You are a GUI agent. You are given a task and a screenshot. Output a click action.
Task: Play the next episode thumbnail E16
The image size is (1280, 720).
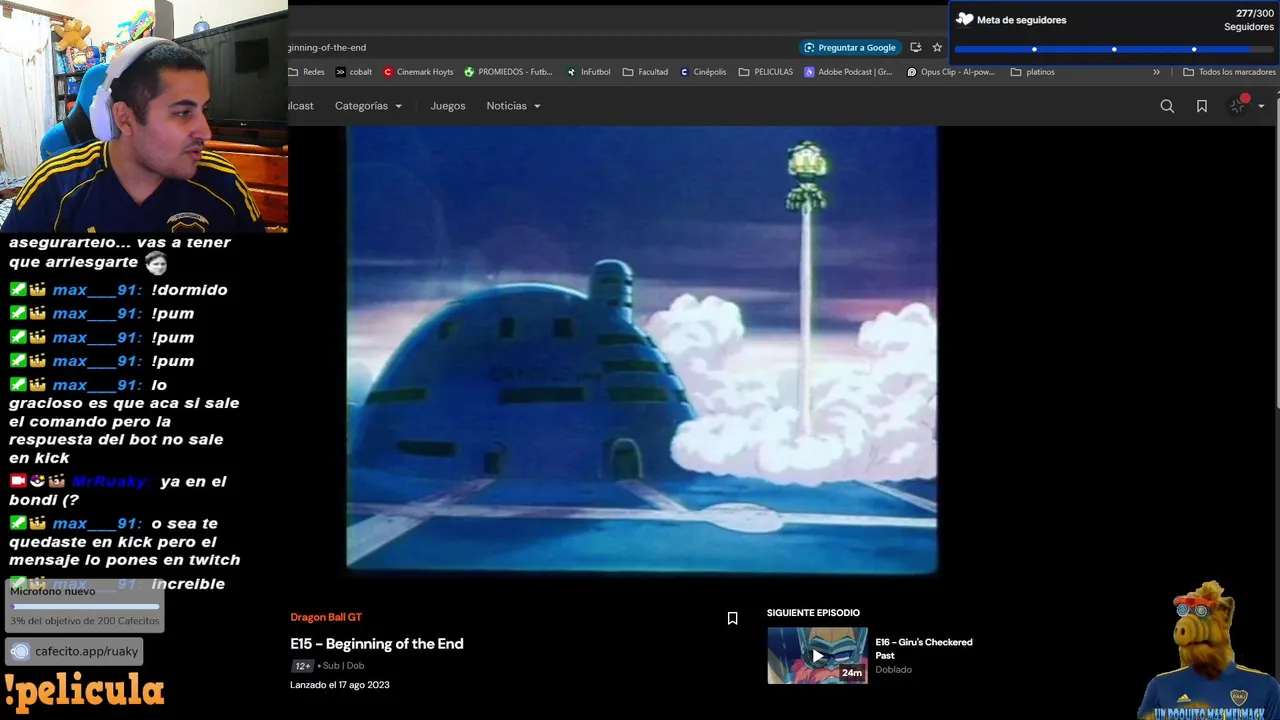click(x=817, y=655)
